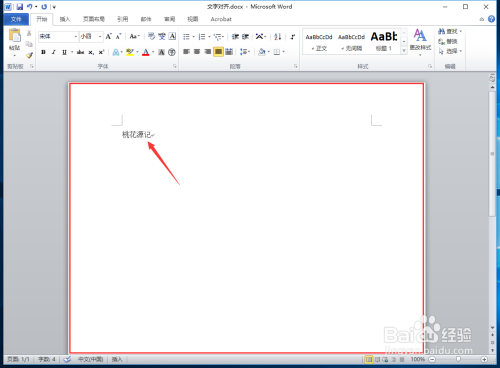Image resolution: width=500 pixels, height=368 pixels.
Task: Open the font size dropdown (小四)
Action: coord(100,36)
